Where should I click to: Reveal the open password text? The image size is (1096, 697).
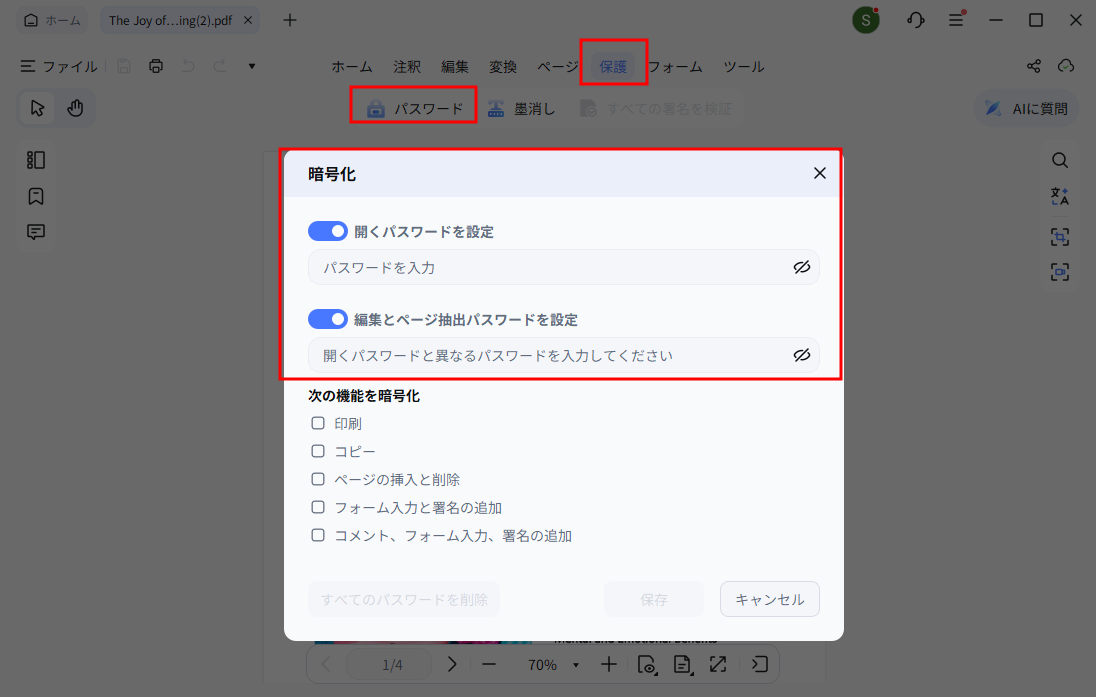pyautogui.click(x=801, y=267)
